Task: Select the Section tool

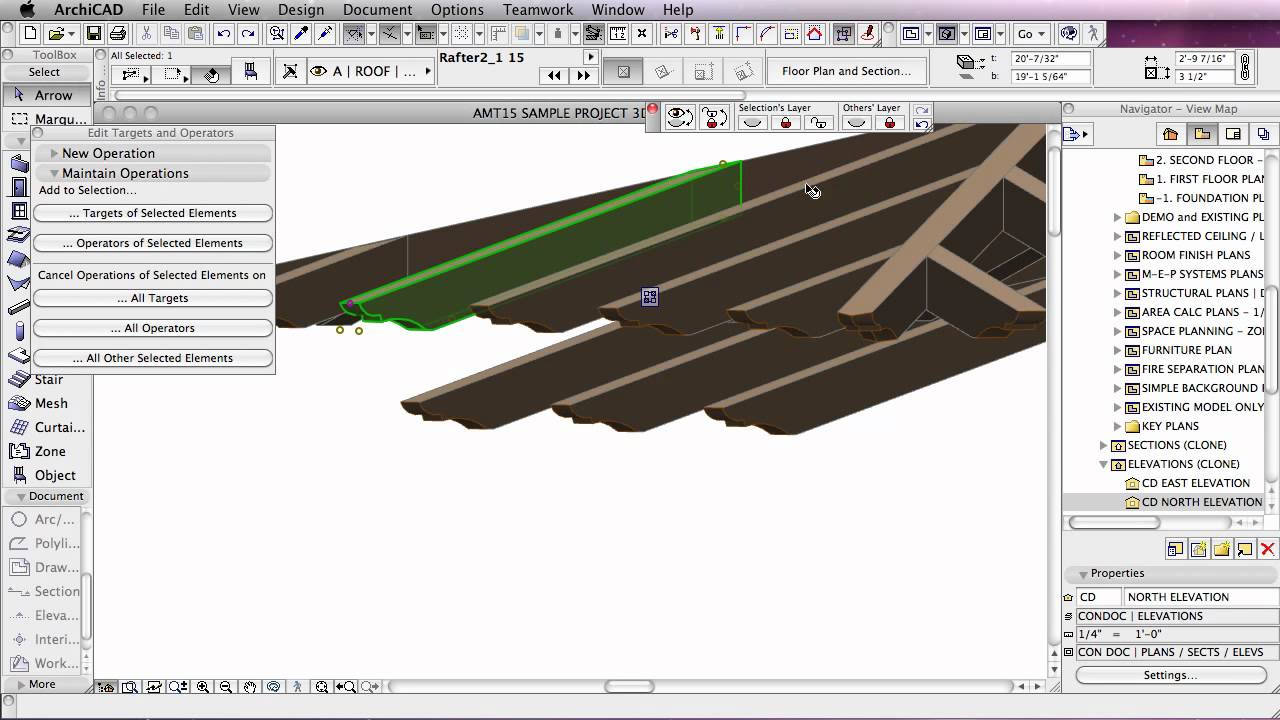Action: click(44, 591)
